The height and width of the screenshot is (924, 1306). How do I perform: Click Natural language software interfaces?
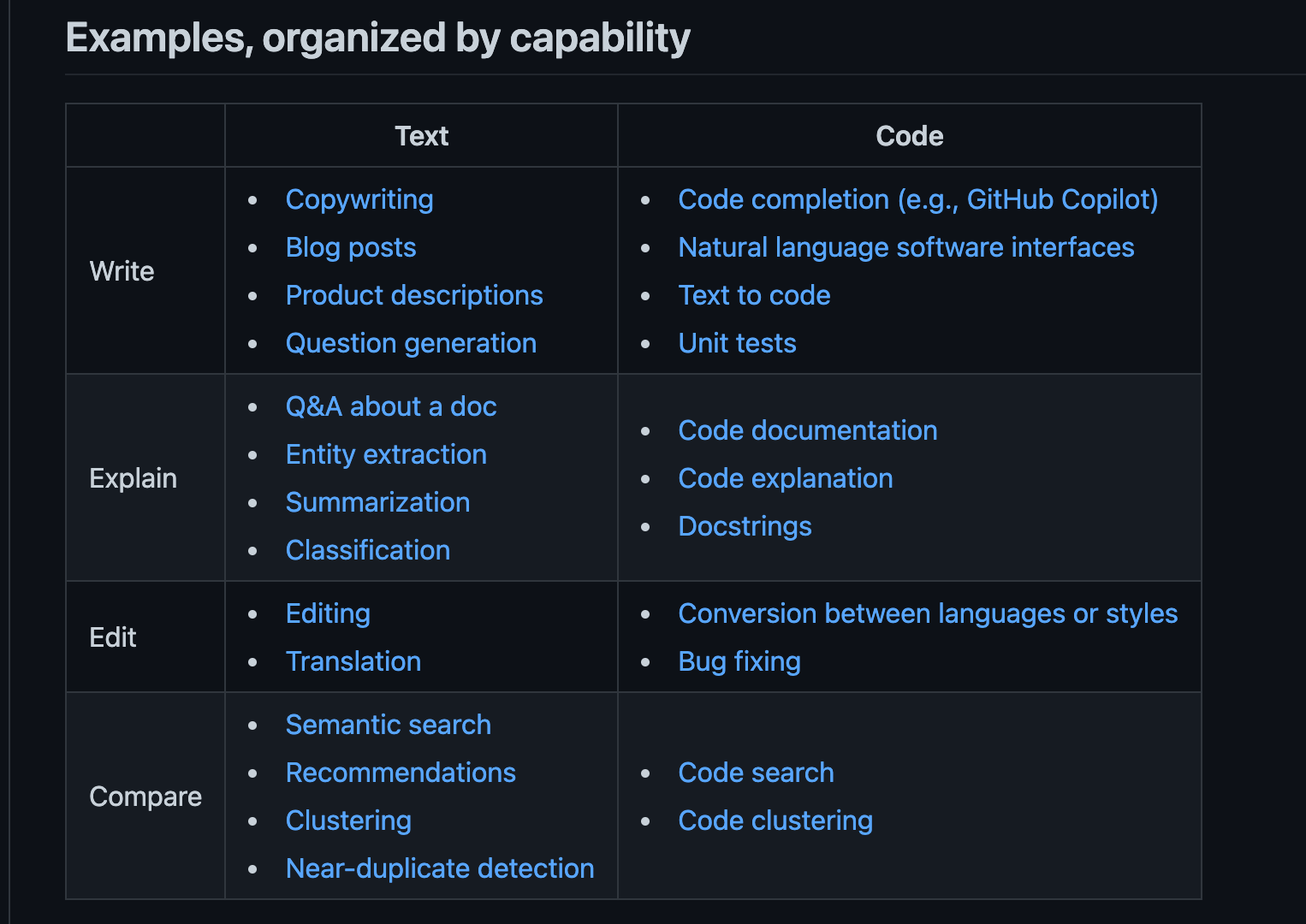tap(906, 247)
